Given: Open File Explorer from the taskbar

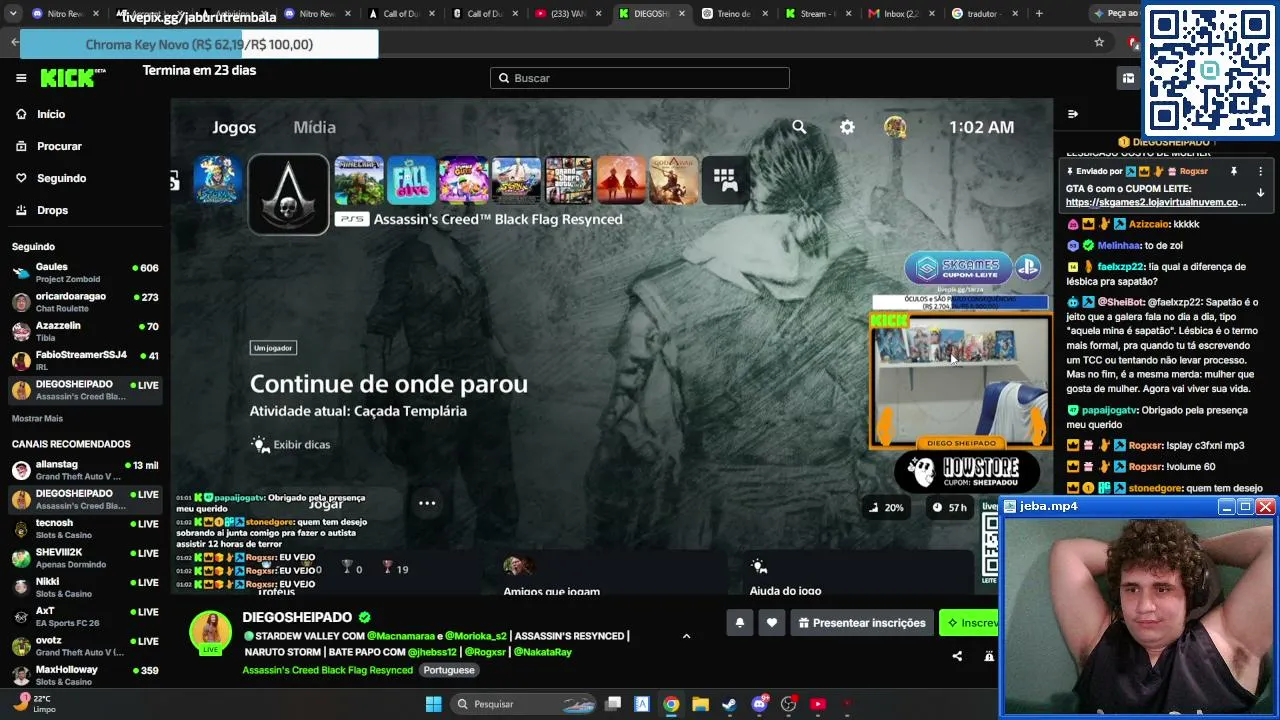Looking at the screenshot, I should coord(700,704).
